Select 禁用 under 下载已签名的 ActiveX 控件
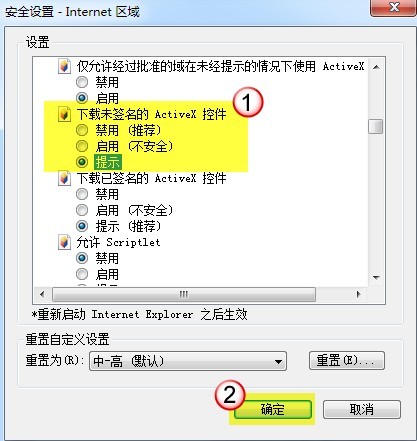 click(82, 194)
